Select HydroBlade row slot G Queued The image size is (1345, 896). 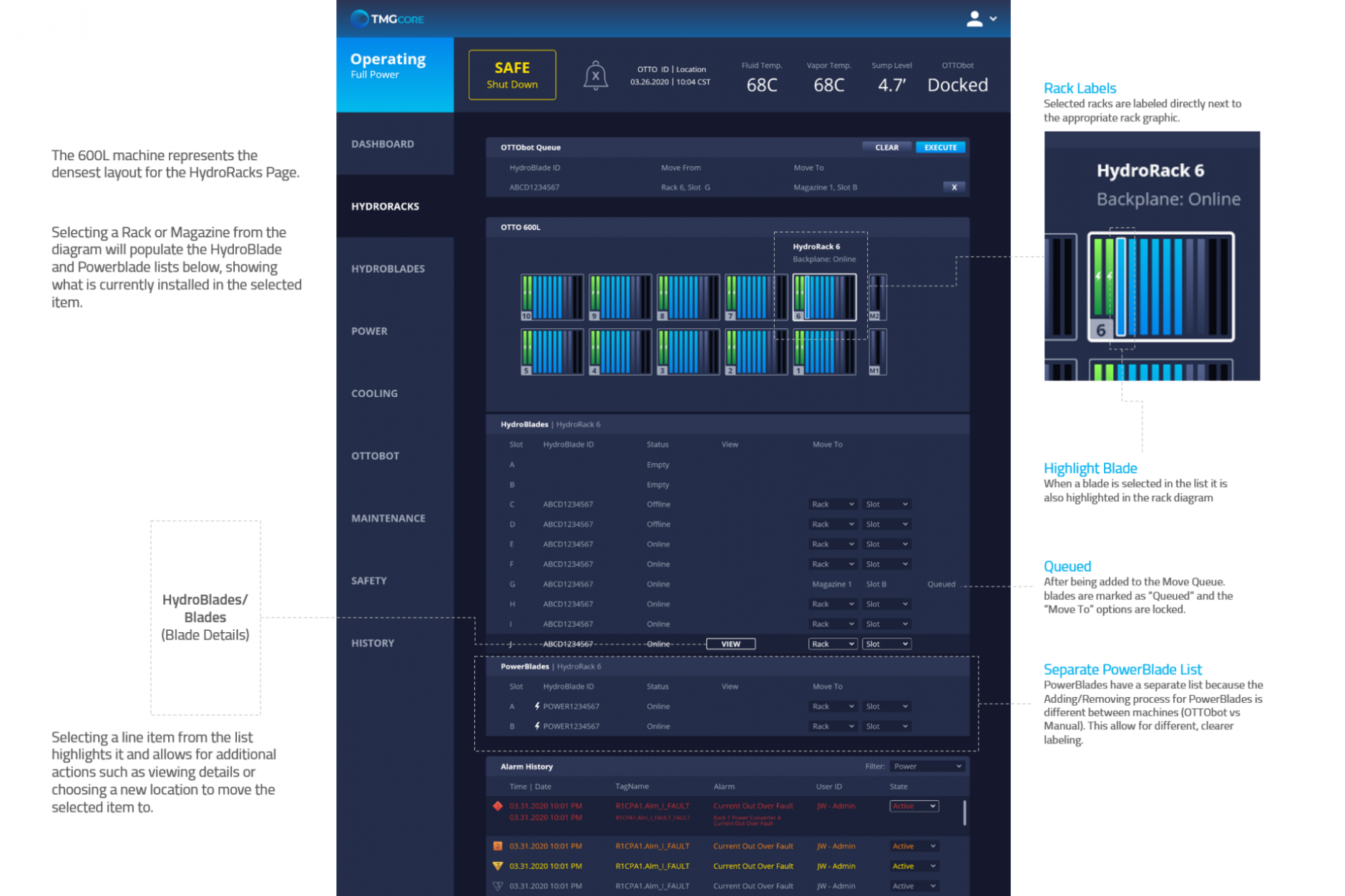click(x=728, y=584)
